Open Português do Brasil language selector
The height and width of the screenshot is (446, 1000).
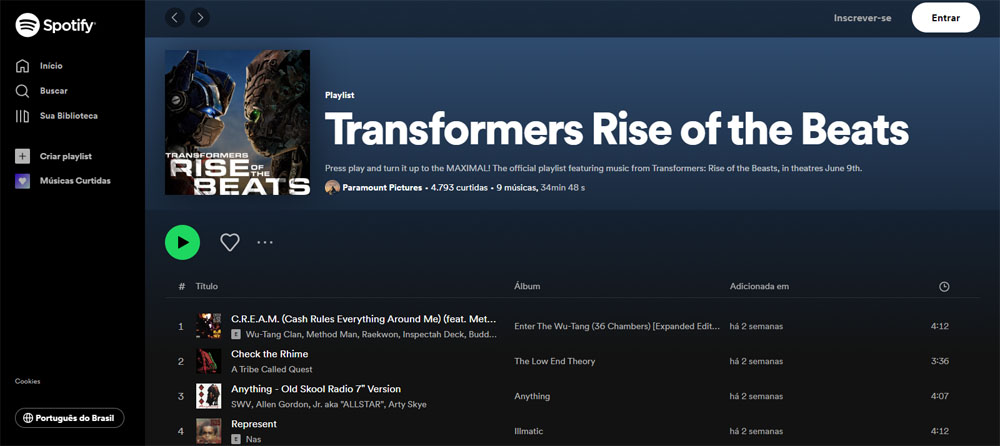coord(70,418)
